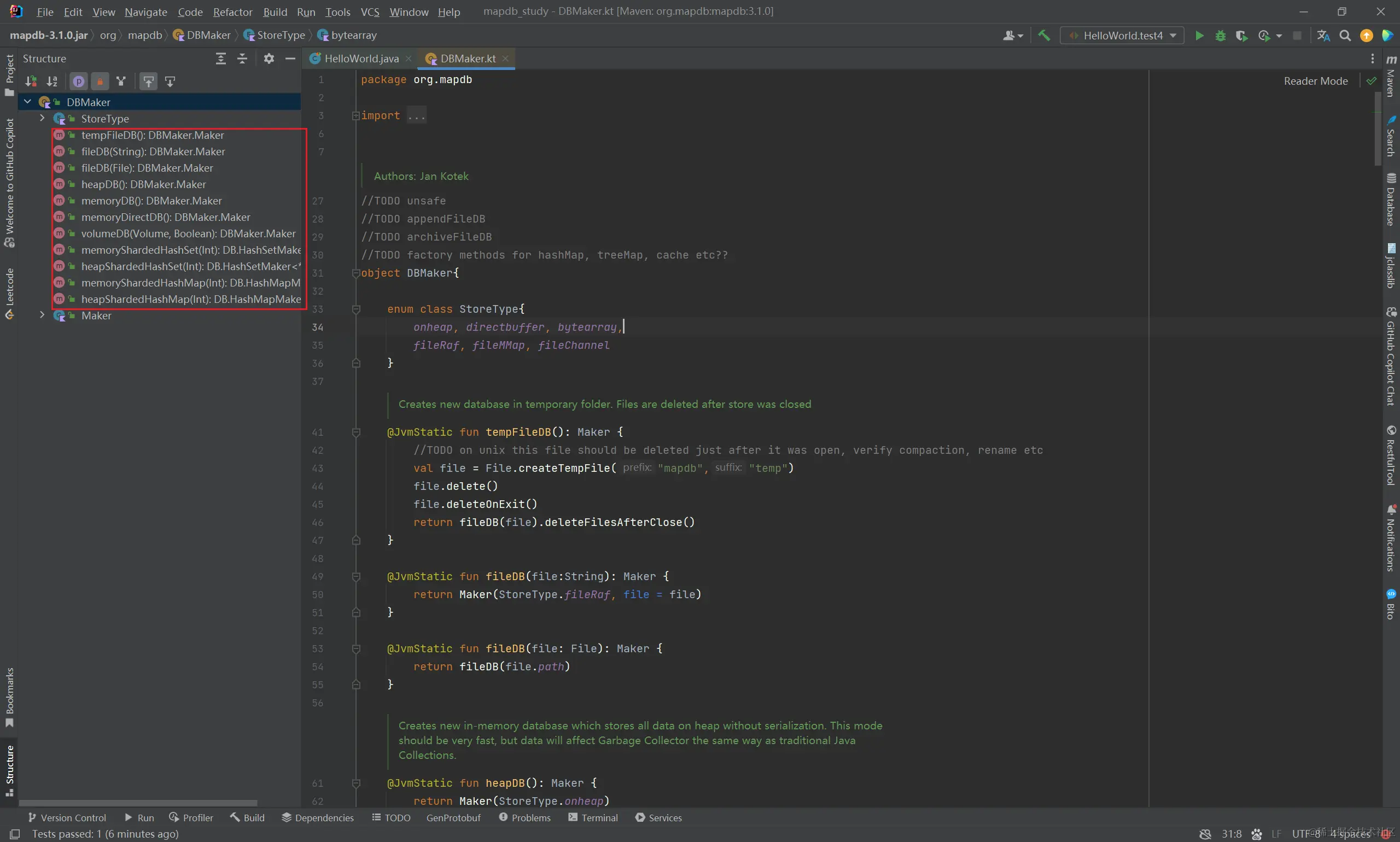Image resolution: width=1400 pixels, height=842 pixels.
Task: Collapse All in Structure panel
Action: [x=242, y=59]
